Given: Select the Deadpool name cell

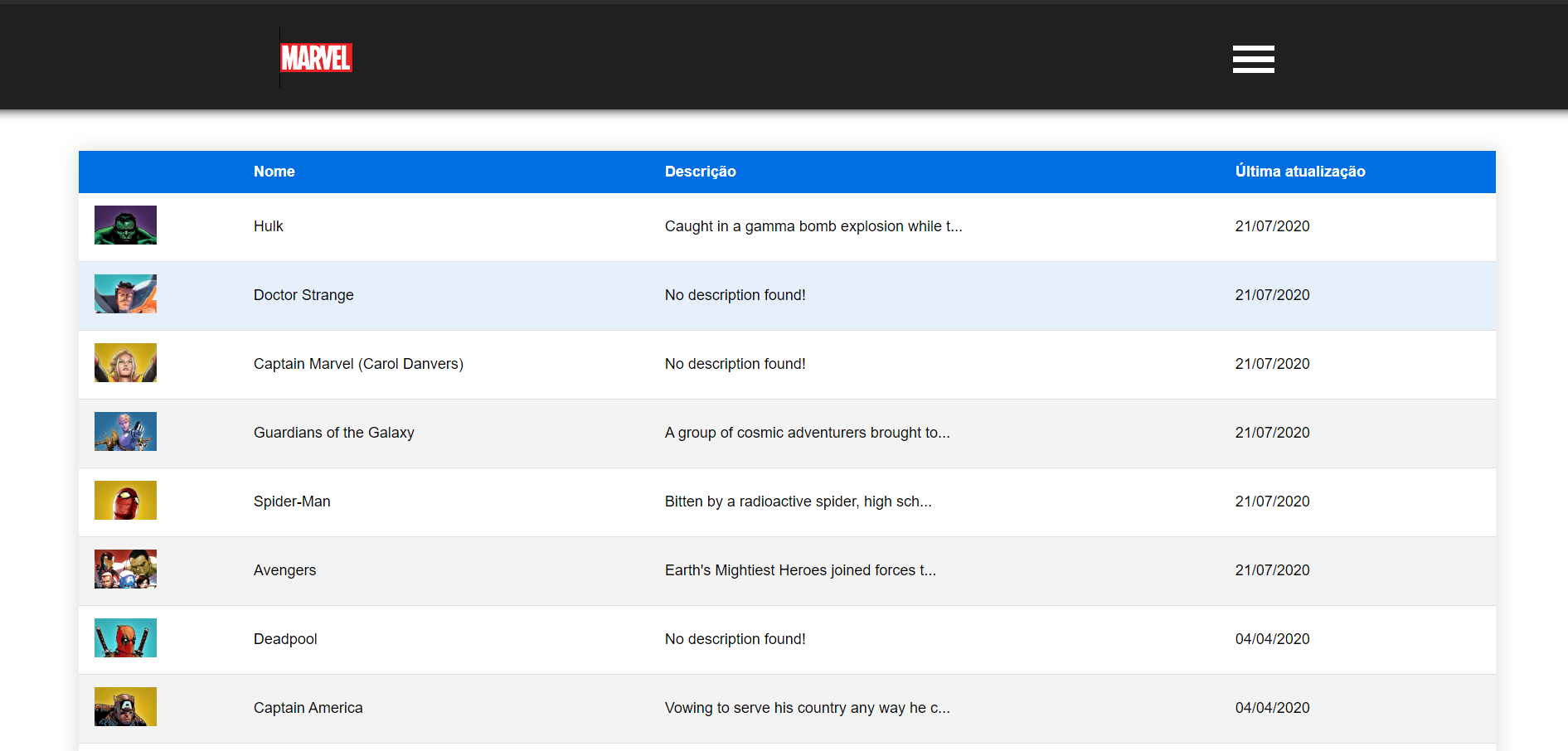Looking at the screenshot, I should (x=285, y=639).
